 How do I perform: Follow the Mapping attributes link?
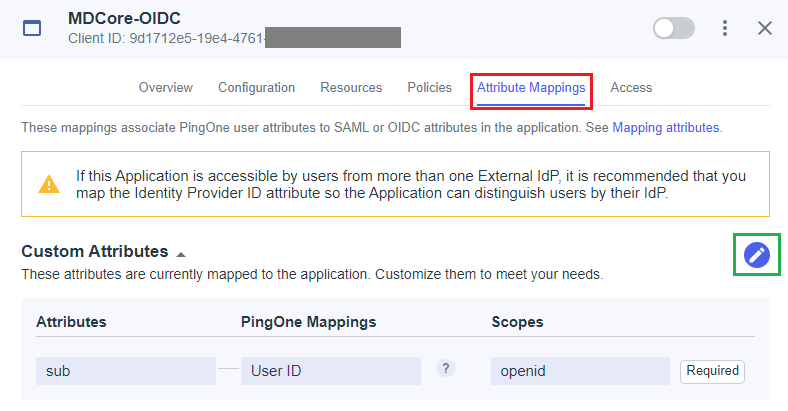(666, 128)
